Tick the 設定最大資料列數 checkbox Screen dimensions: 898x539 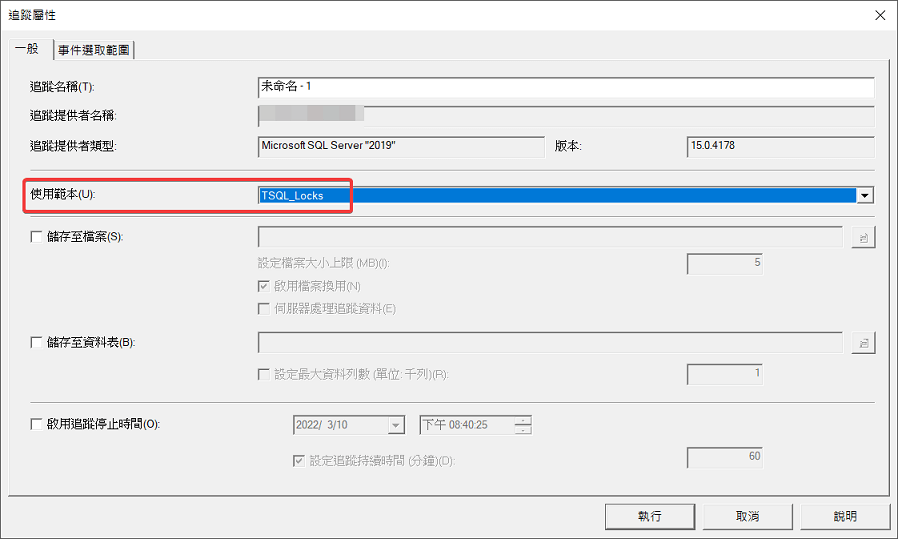tap(265, 375)
